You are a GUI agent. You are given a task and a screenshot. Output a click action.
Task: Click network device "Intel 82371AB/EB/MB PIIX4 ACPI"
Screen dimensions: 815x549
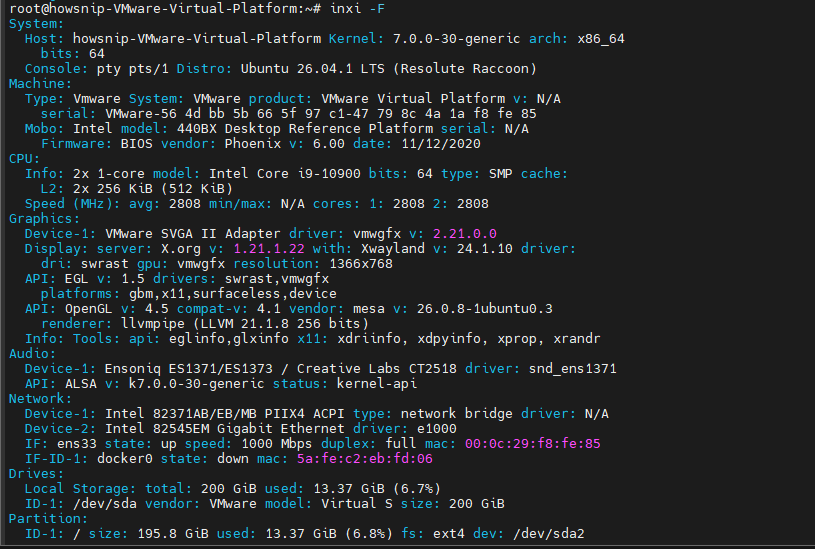[225, 414]
